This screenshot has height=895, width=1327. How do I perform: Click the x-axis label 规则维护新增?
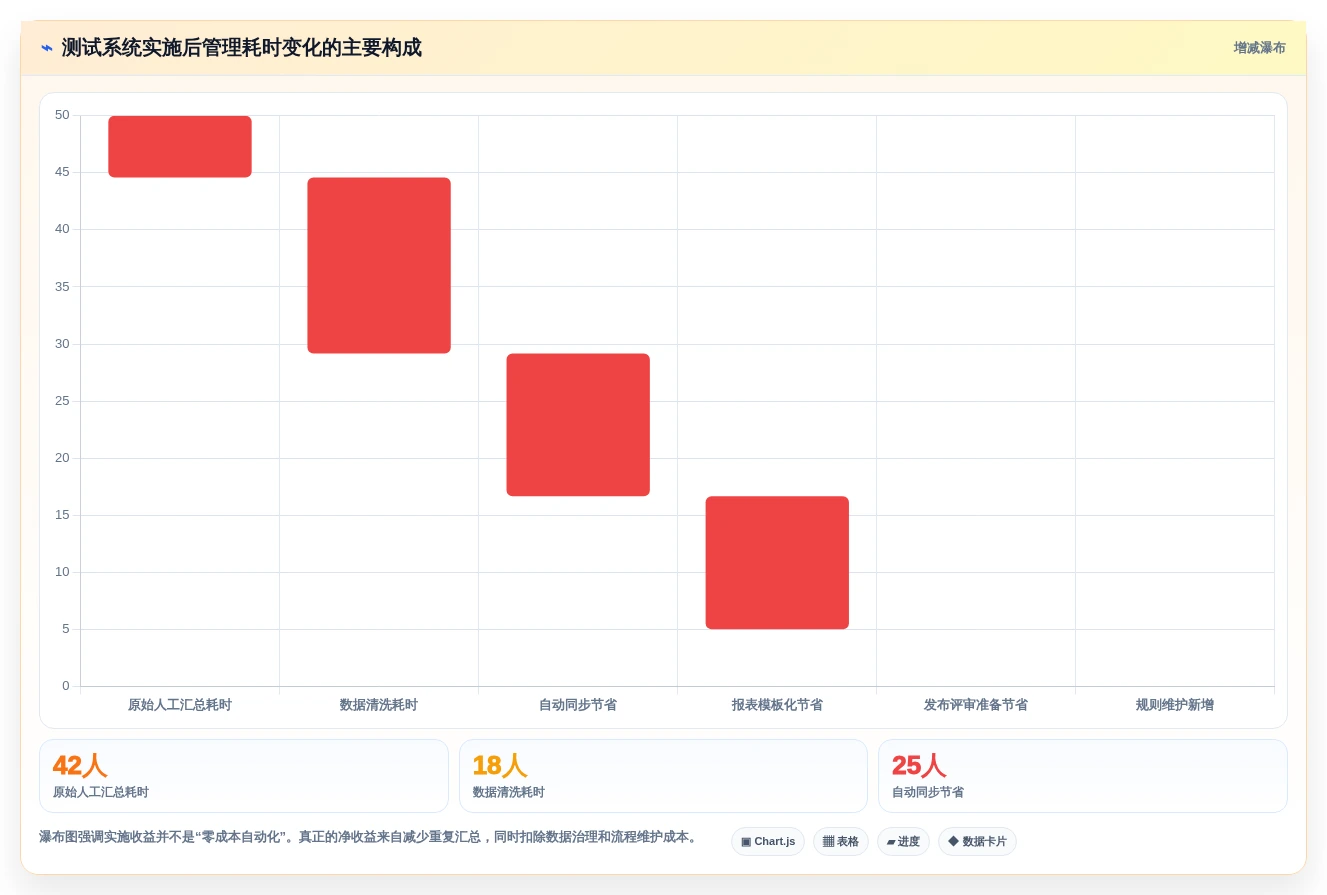click(x=1175, y=705)
